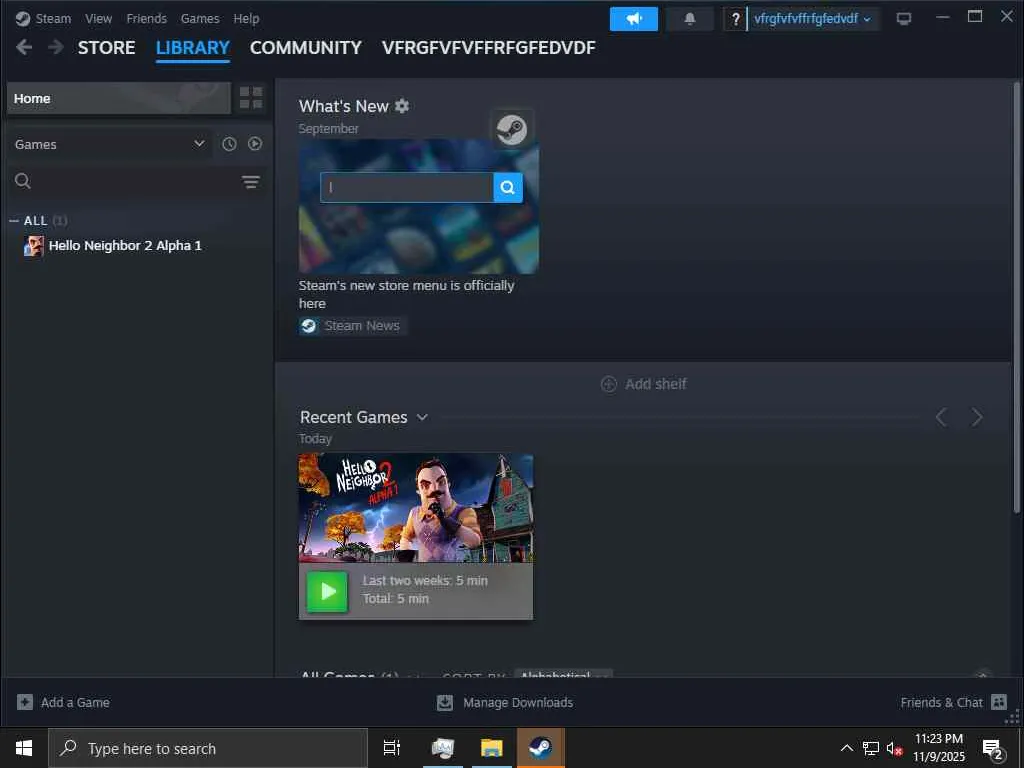
Task: Click the library search magnifier icon
Action: [23, 181]
